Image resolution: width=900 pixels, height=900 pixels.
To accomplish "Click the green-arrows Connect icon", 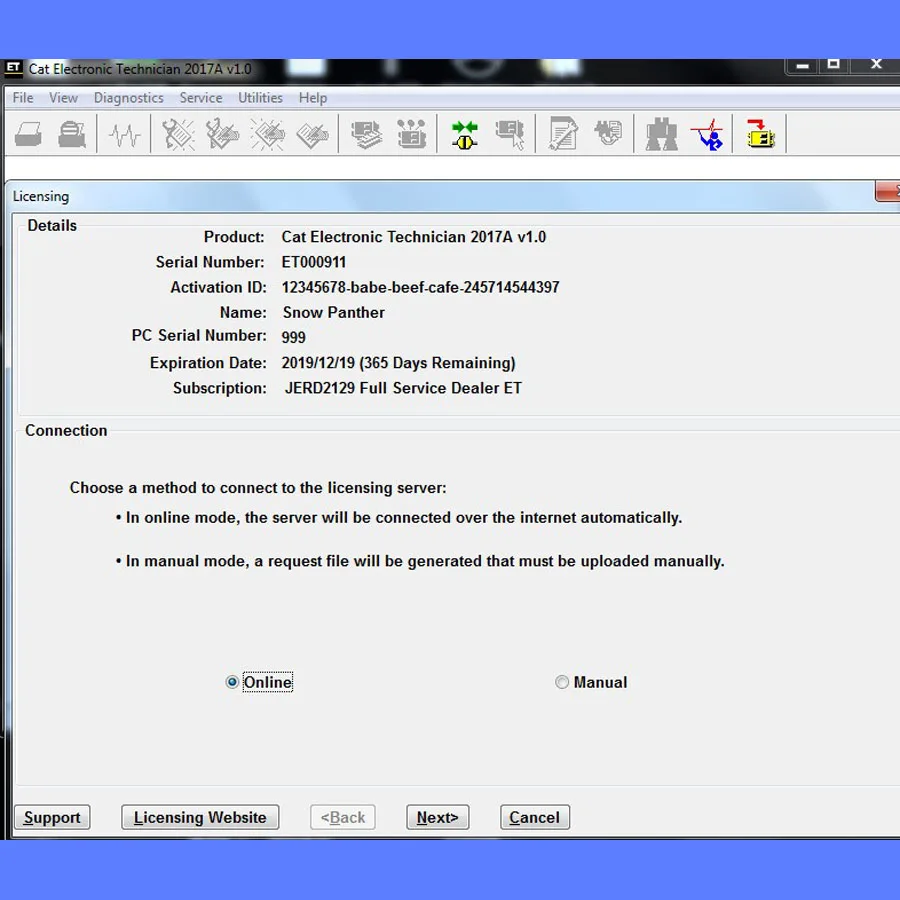I will tap(464, 135).
